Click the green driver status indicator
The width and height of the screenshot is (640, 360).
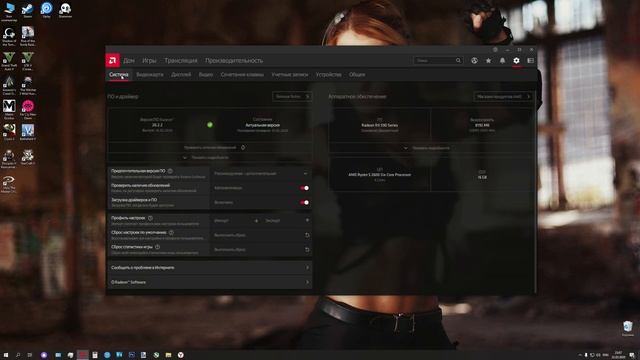point(210,124)
